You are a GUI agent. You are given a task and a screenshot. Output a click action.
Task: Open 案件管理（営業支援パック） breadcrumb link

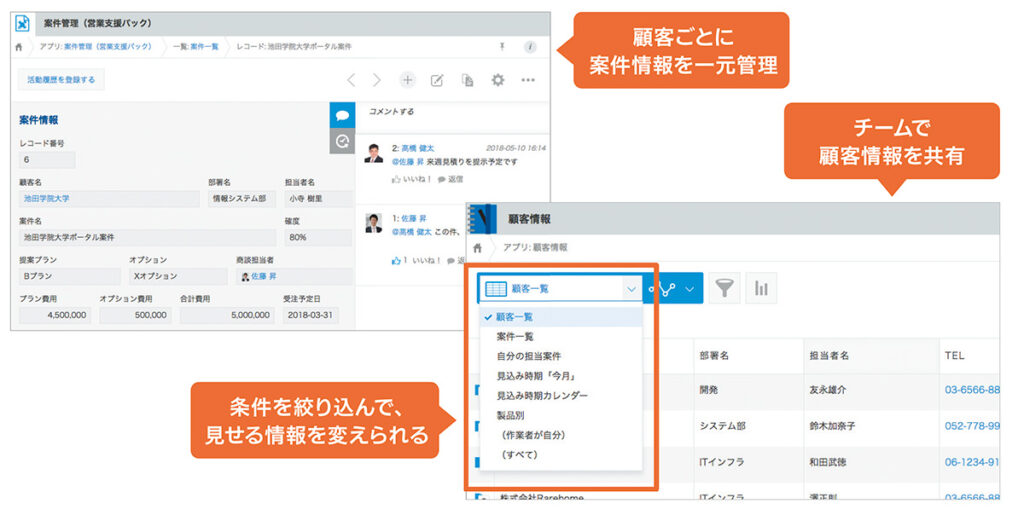coord(108,47)
